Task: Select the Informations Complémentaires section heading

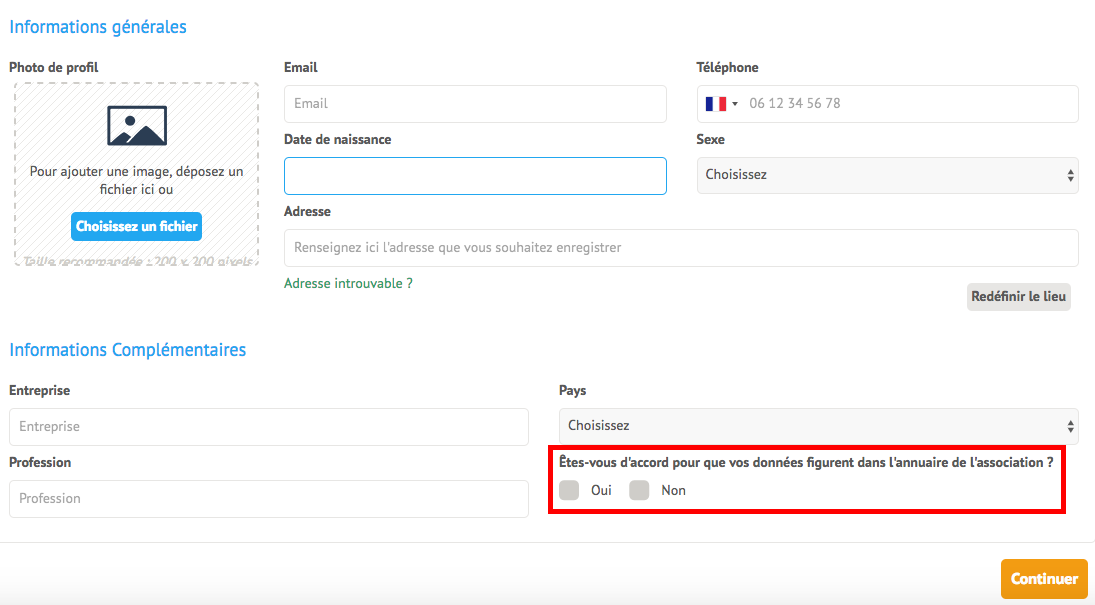Action: pyautogui.click(x=127, y=349)
